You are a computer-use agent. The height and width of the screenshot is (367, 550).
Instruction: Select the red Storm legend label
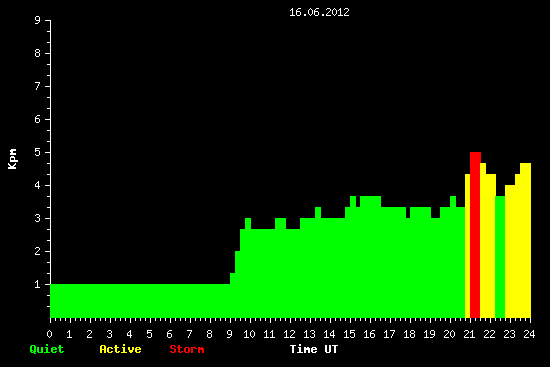(187, 349)
